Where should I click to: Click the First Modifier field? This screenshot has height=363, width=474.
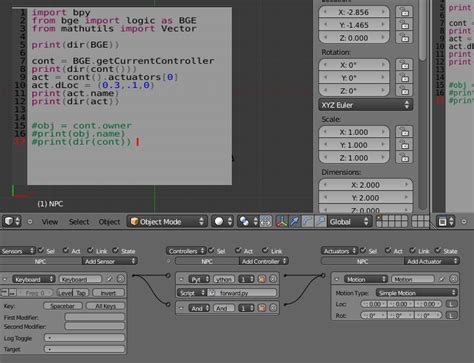point(95,317)
